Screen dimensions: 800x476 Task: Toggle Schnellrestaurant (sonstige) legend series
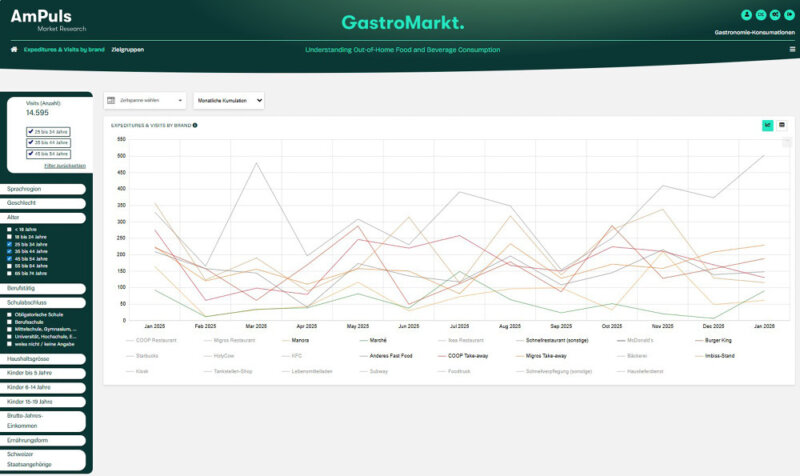tap(552, 340)
